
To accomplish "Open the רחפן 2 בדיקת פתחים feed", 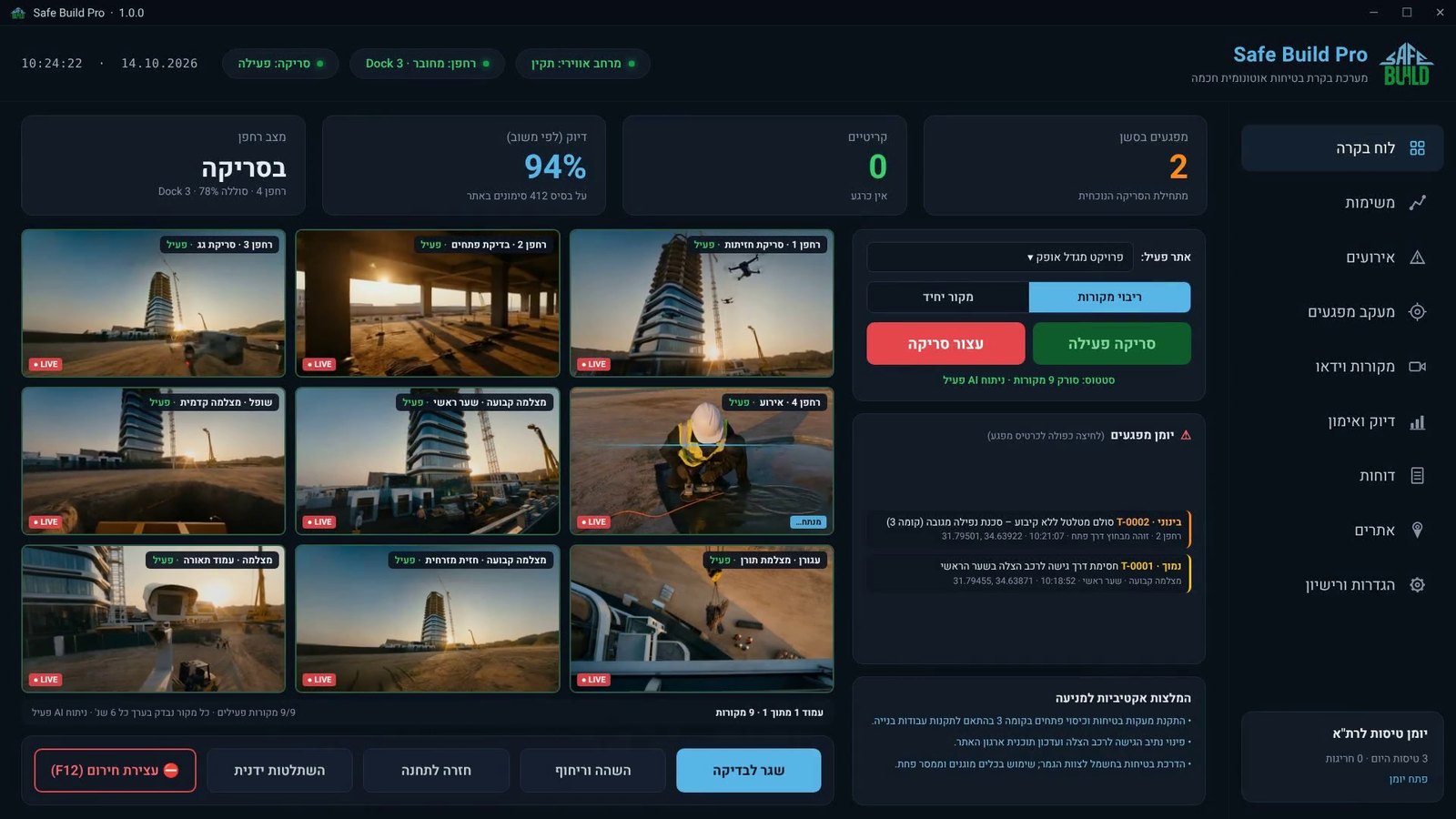I will (428, 303).
